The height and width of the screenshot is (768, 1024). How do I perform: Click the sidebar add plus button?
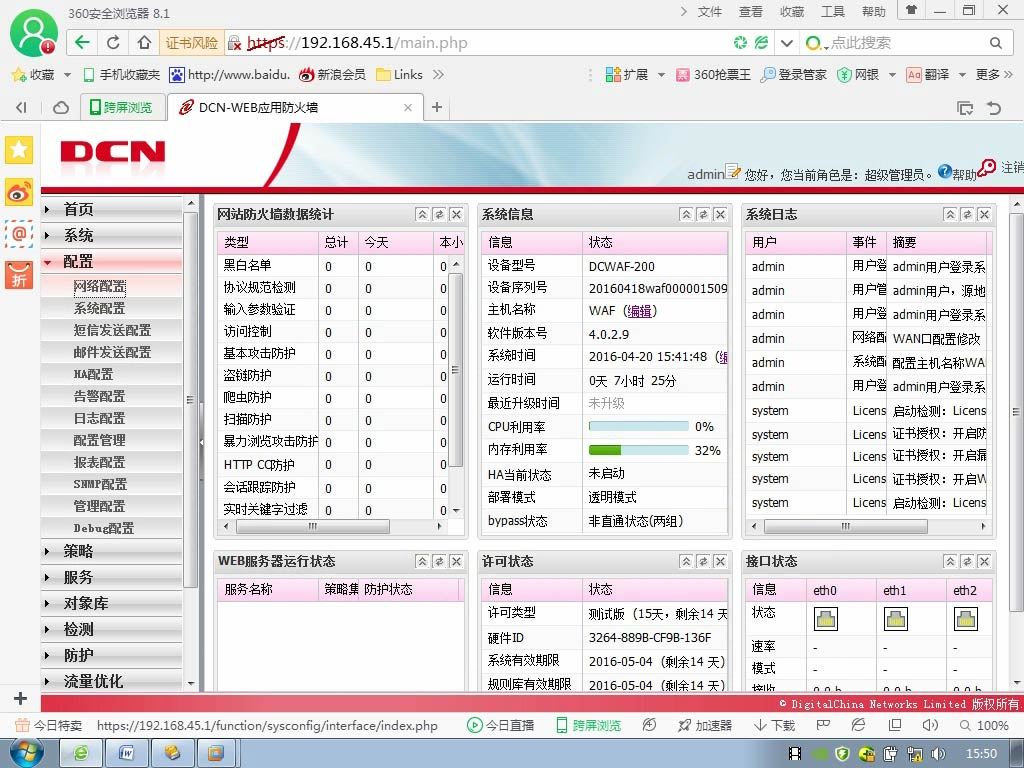coord(20,698)
